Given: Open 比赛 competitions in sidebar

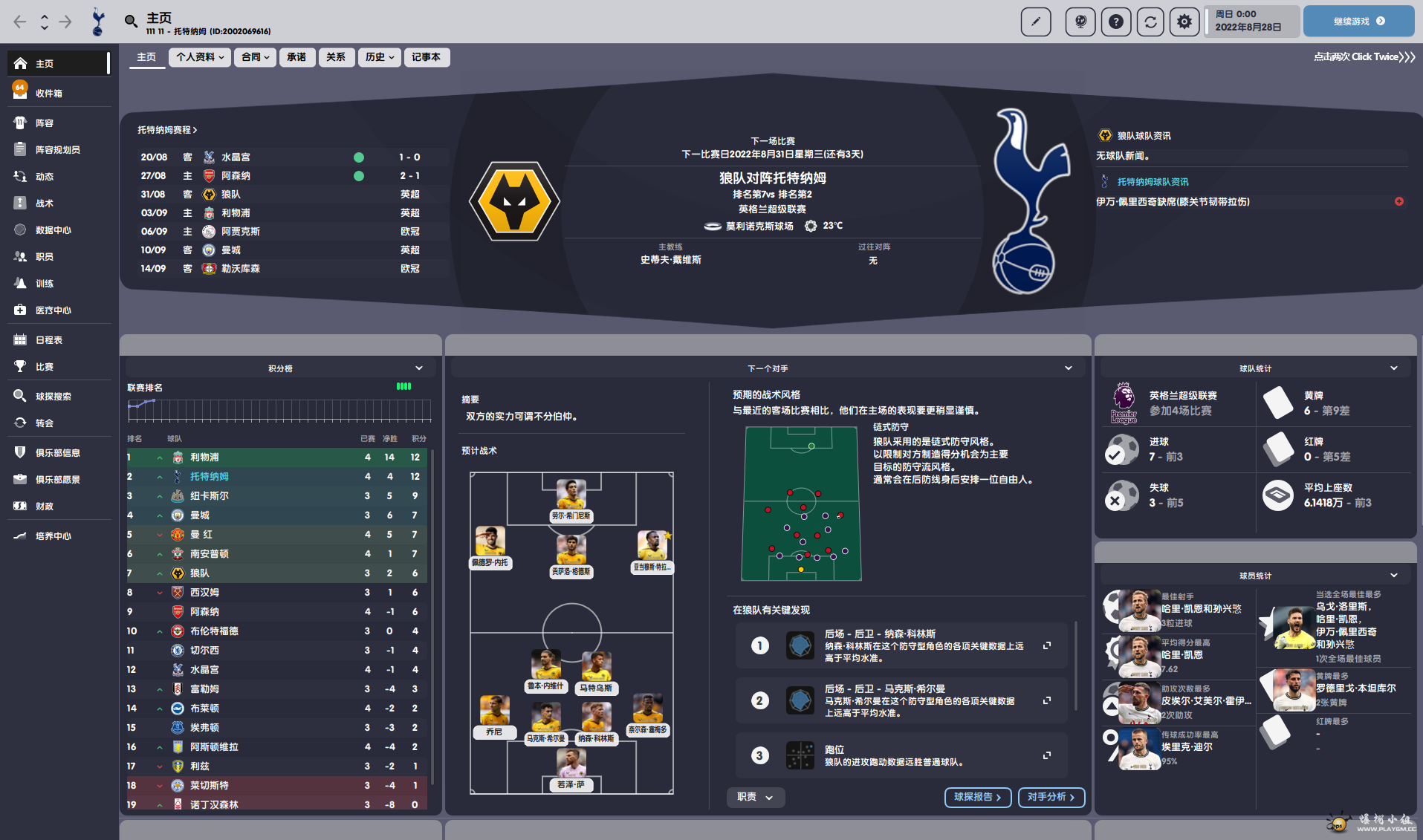Looking at the screenshot, I should coord(59,367).
